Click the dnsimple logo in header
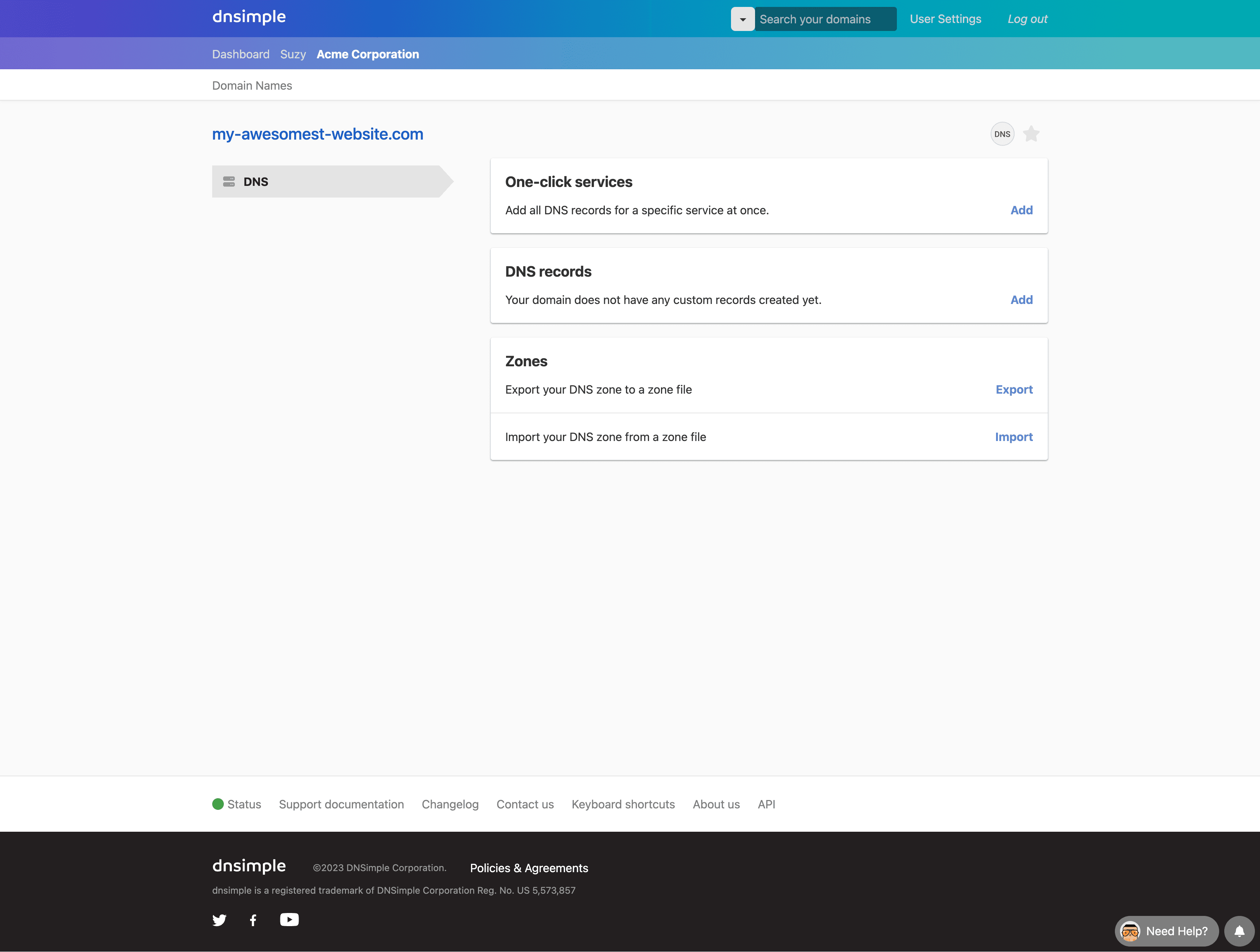The height and width of the screenshot is (952, 1260). (x=249, y=17)
